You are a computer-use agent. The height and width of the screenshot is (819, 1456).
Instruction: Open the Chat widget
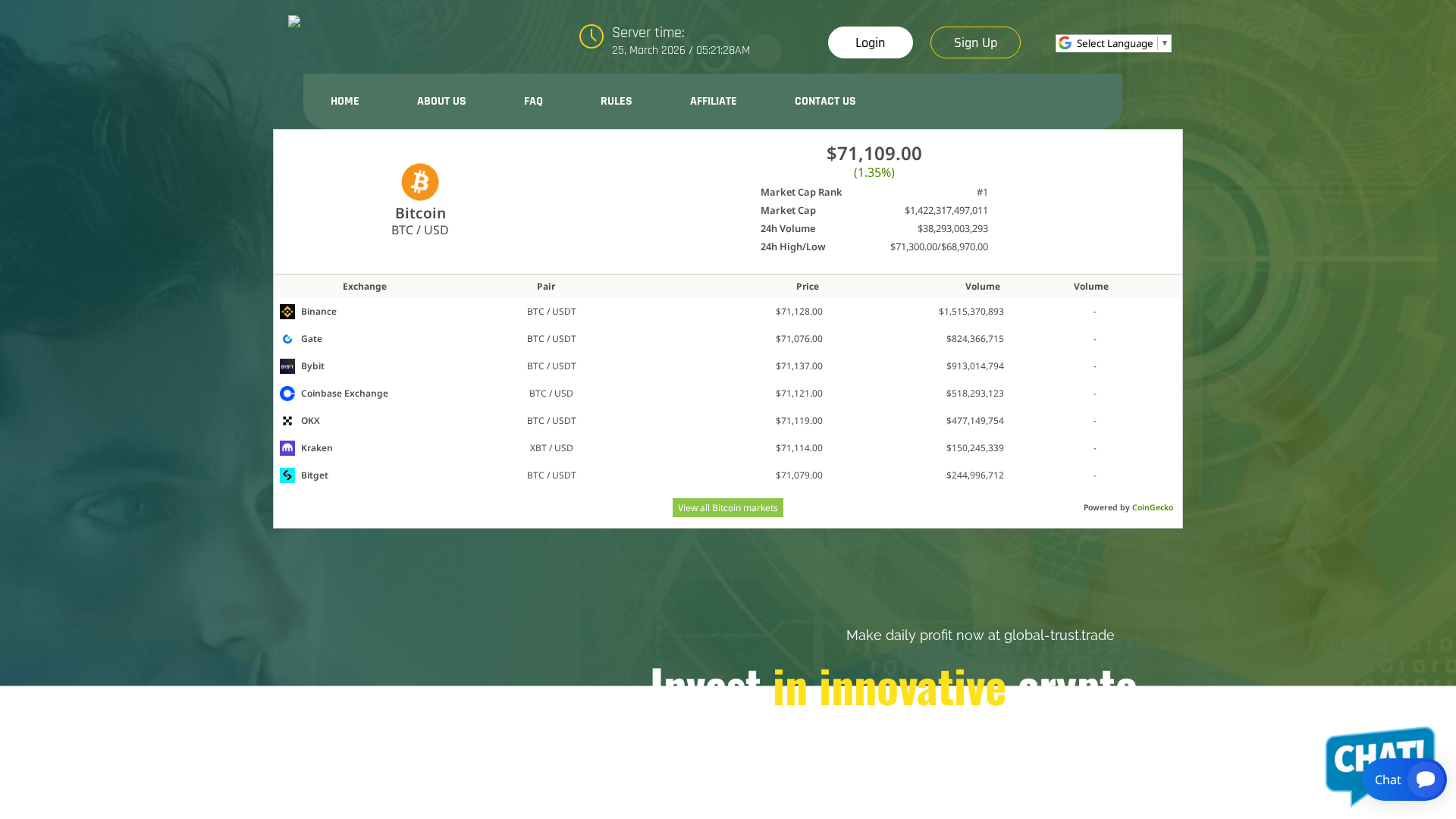point(1404,780)
